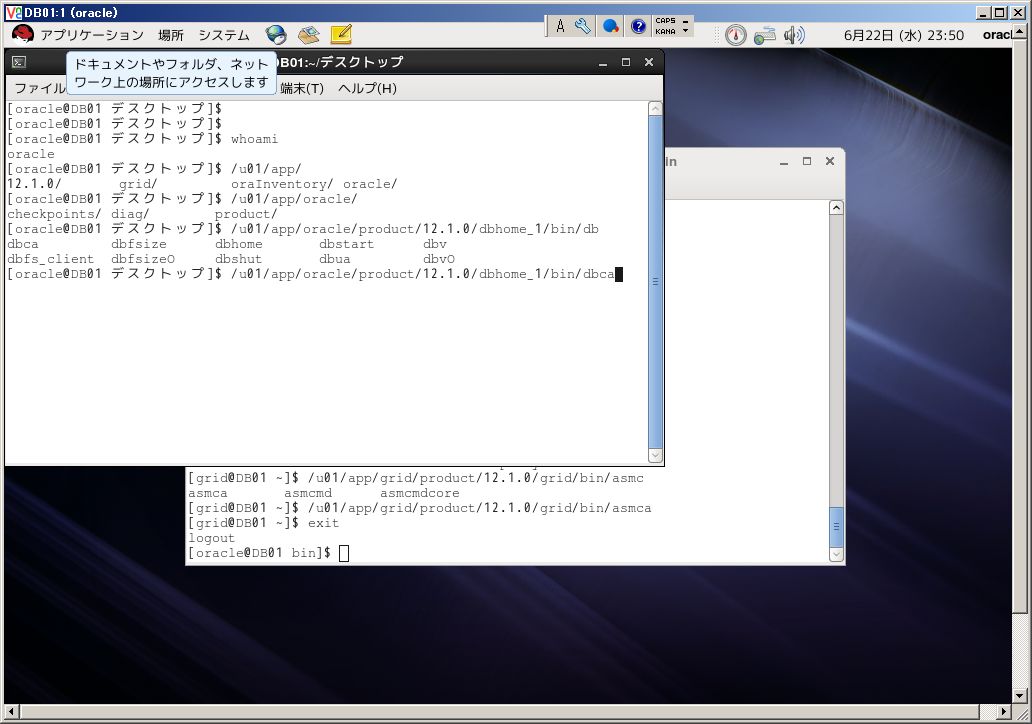
Task: Click the network connection tray icon
Action: coord(765,36)
